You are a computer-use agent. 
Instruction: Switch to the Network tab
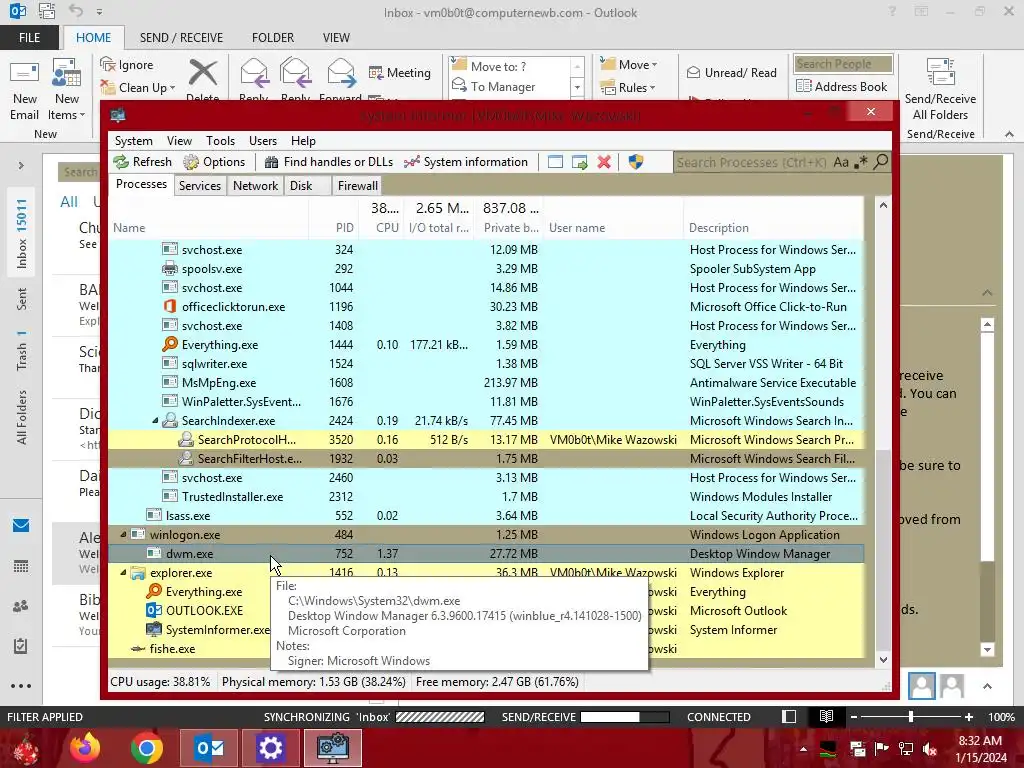click(x=255, y=185)
